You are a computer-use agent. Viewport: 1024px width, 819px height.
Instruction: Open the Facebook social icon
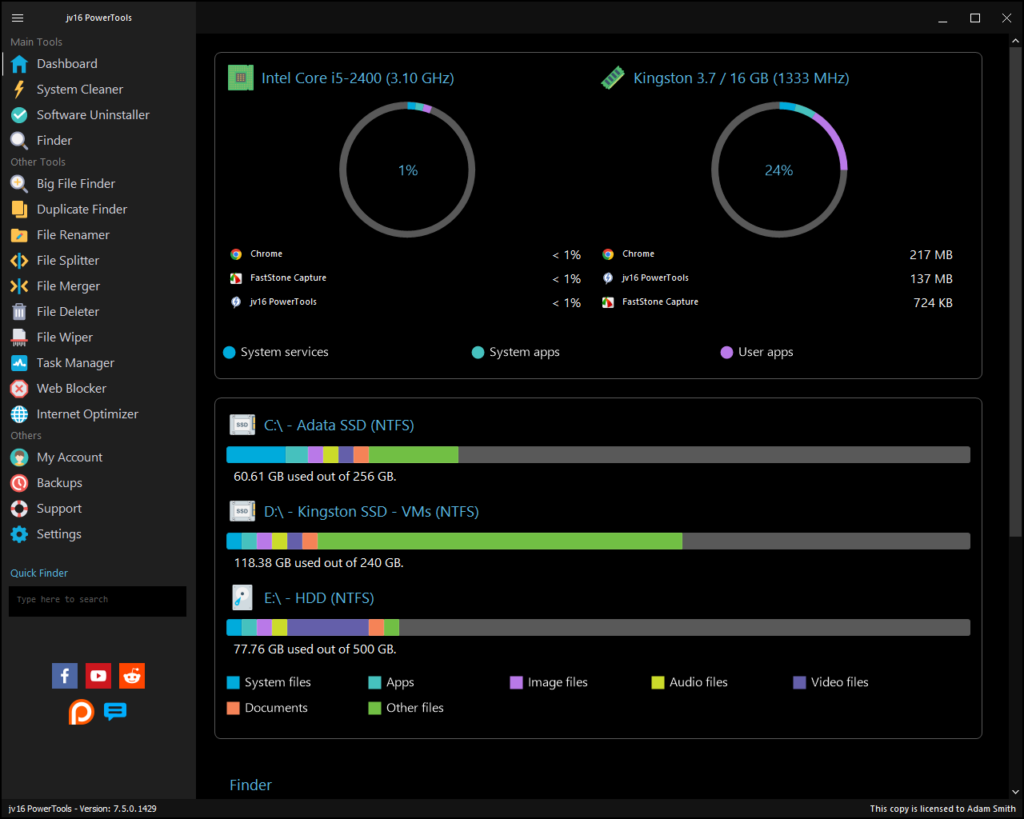coord(65,676)
